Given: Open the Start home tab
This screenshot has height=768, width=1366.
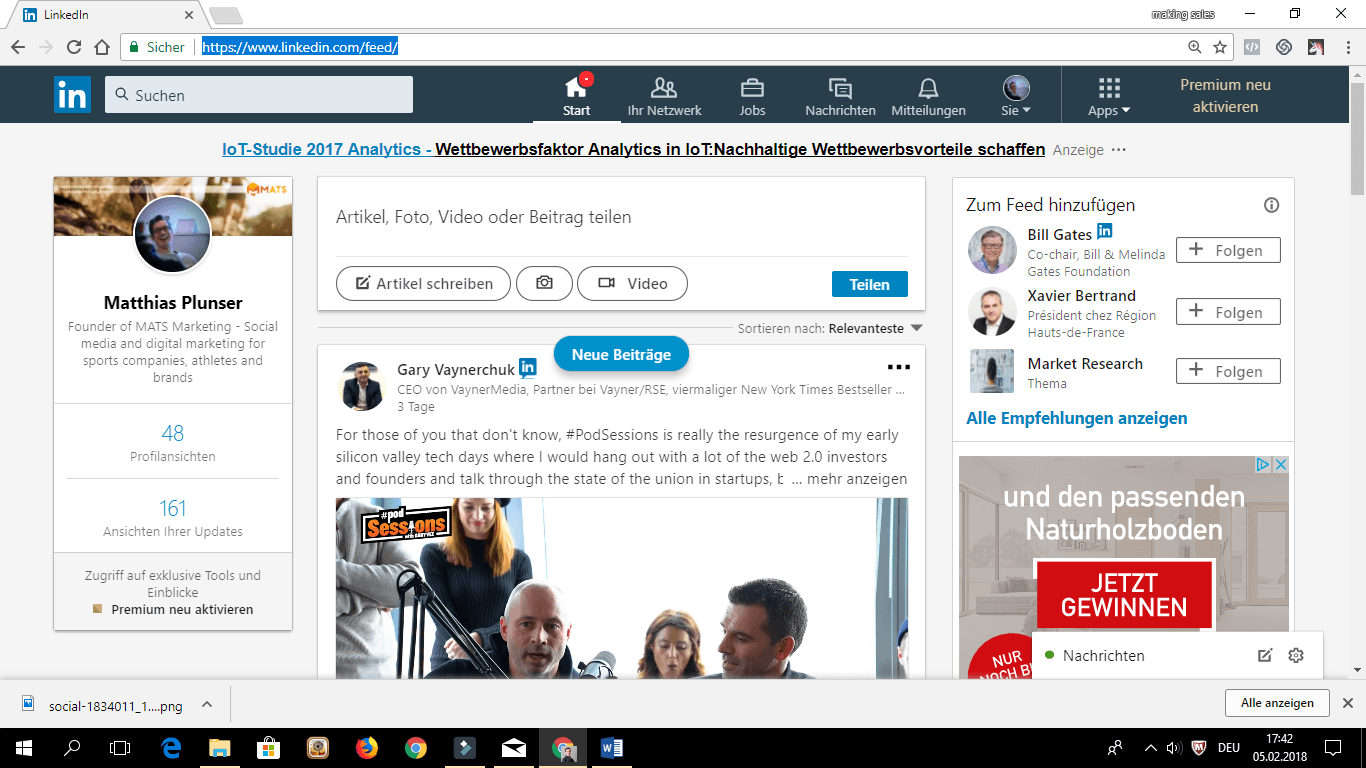Looking at the screenshot, I should pos(576,96).
